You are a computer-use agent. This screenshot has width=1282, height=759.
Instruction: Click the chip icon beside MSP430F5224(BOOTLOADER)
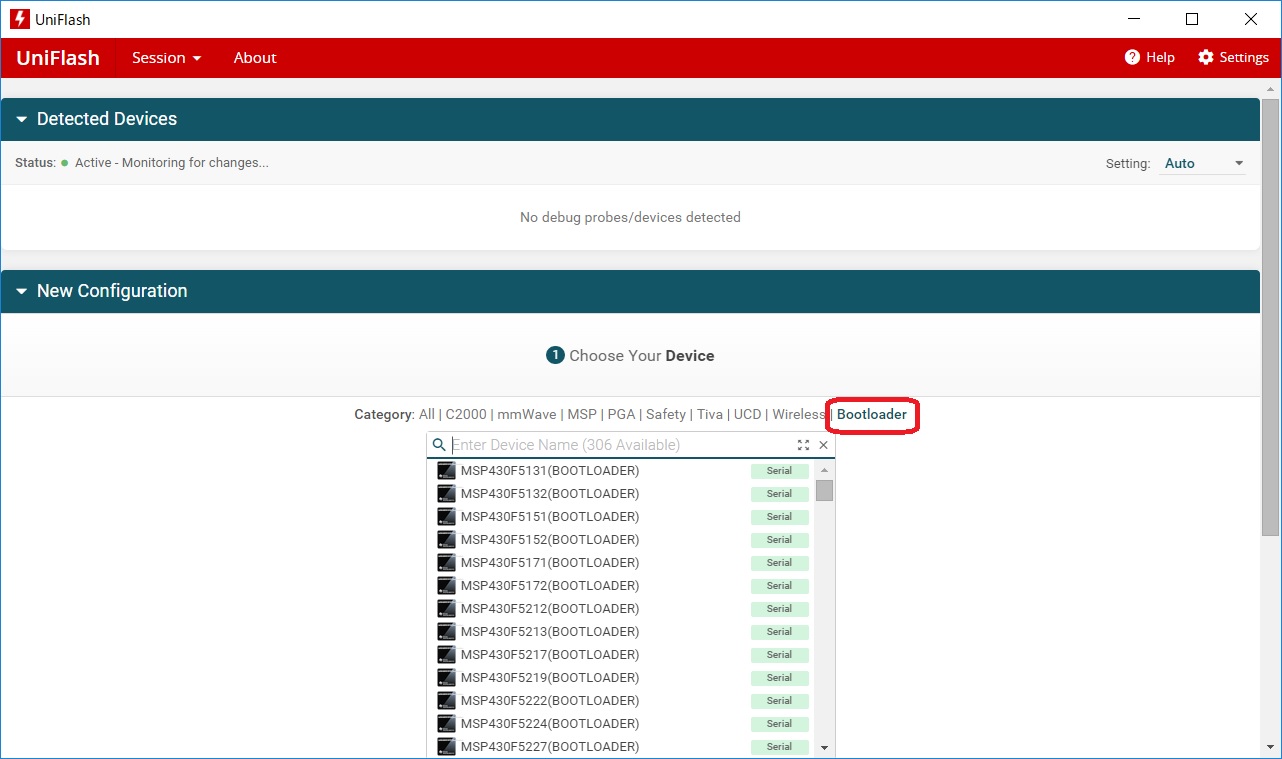(446, 724)
